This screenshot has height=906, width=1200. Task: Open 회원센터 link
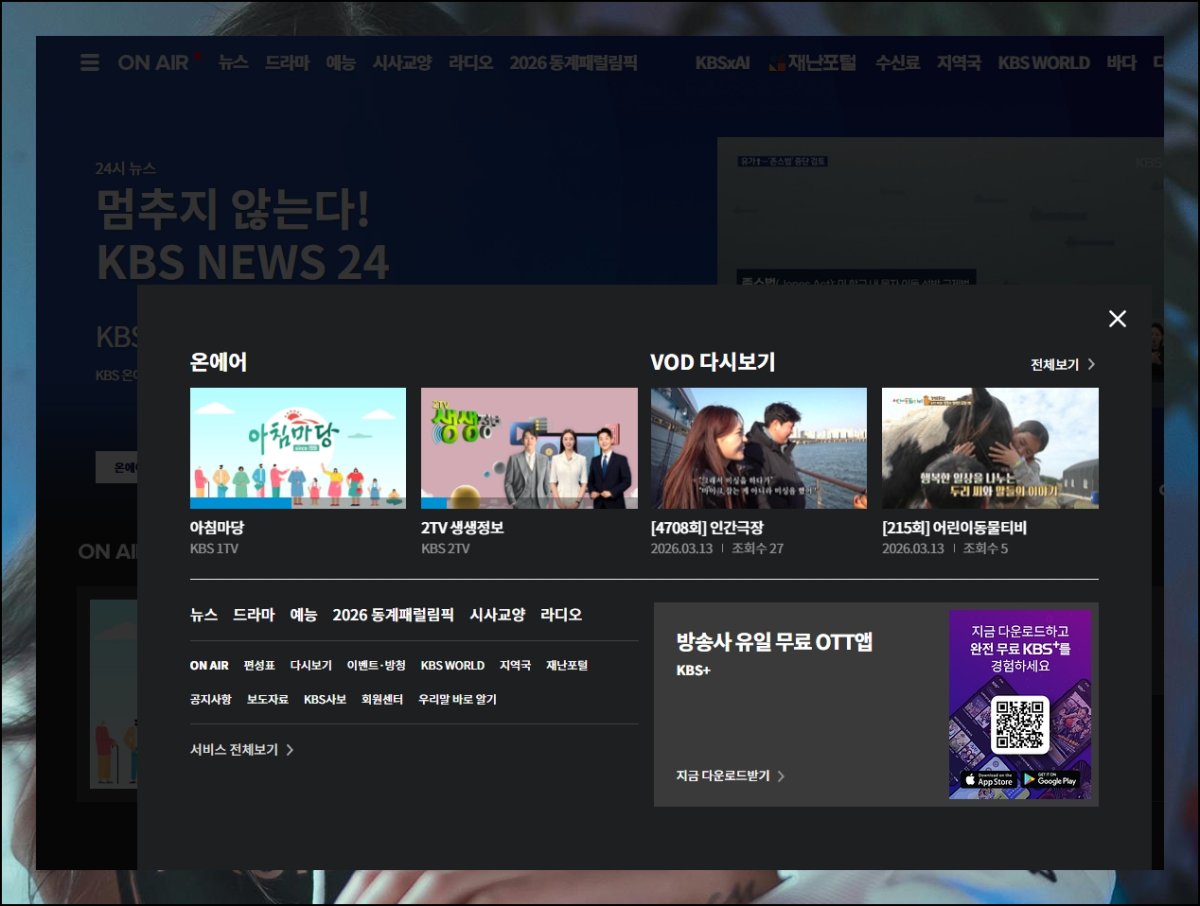tap(382, 699)
